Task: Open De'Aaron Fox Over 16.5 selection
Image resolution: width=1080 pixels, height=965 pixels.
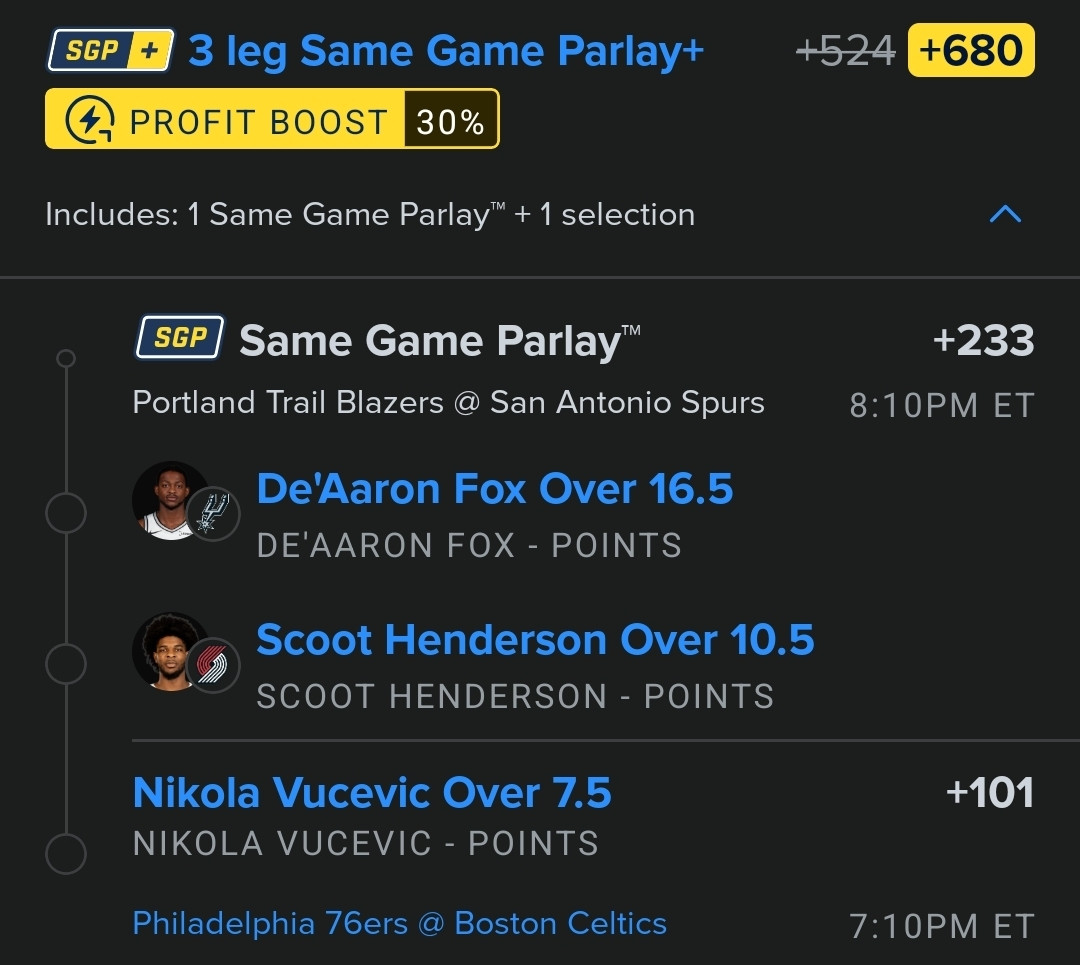Action: (x=495, y=489)
